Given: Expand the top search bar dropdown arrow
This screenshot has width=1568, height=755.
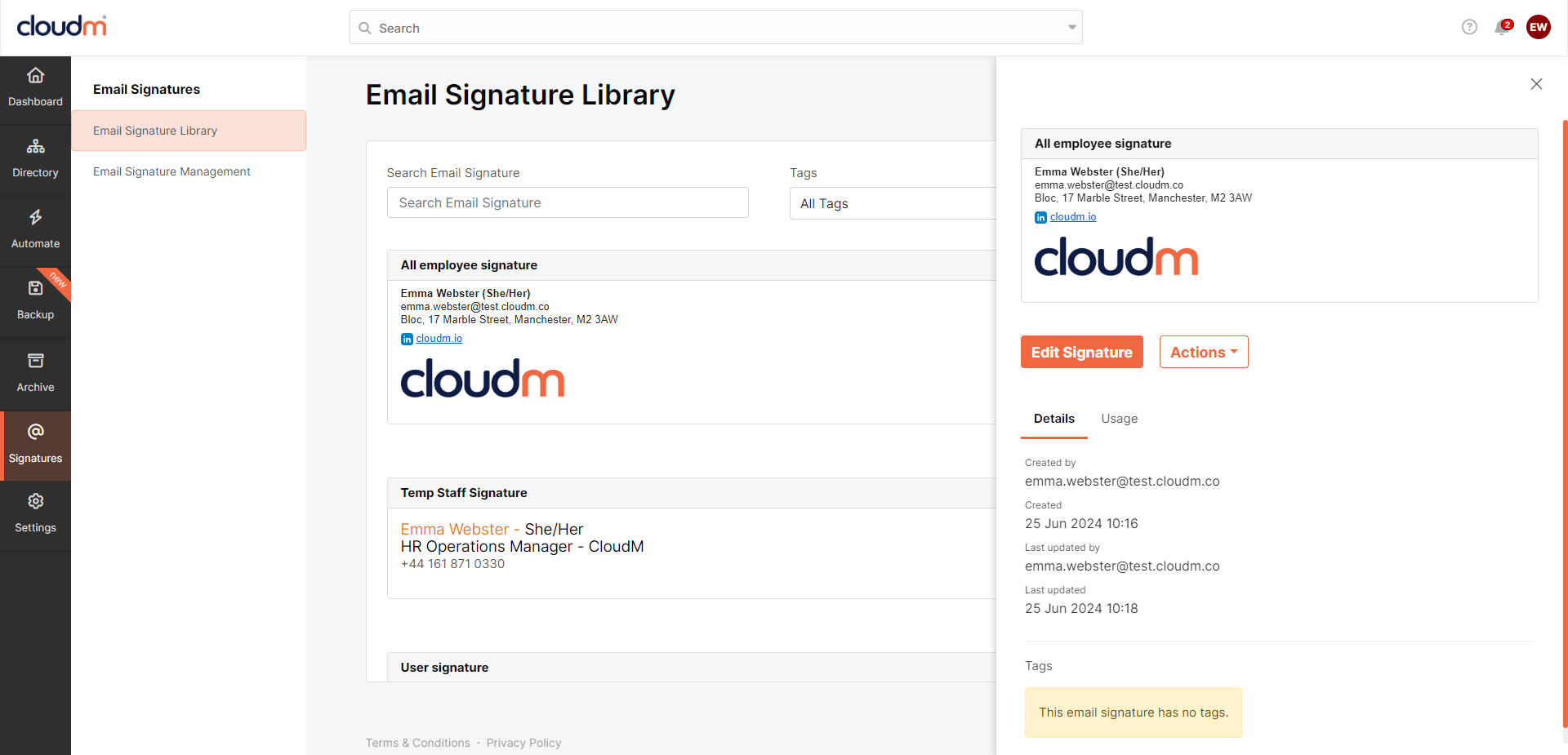Looking at the screenshot, I should [1071, 28].
